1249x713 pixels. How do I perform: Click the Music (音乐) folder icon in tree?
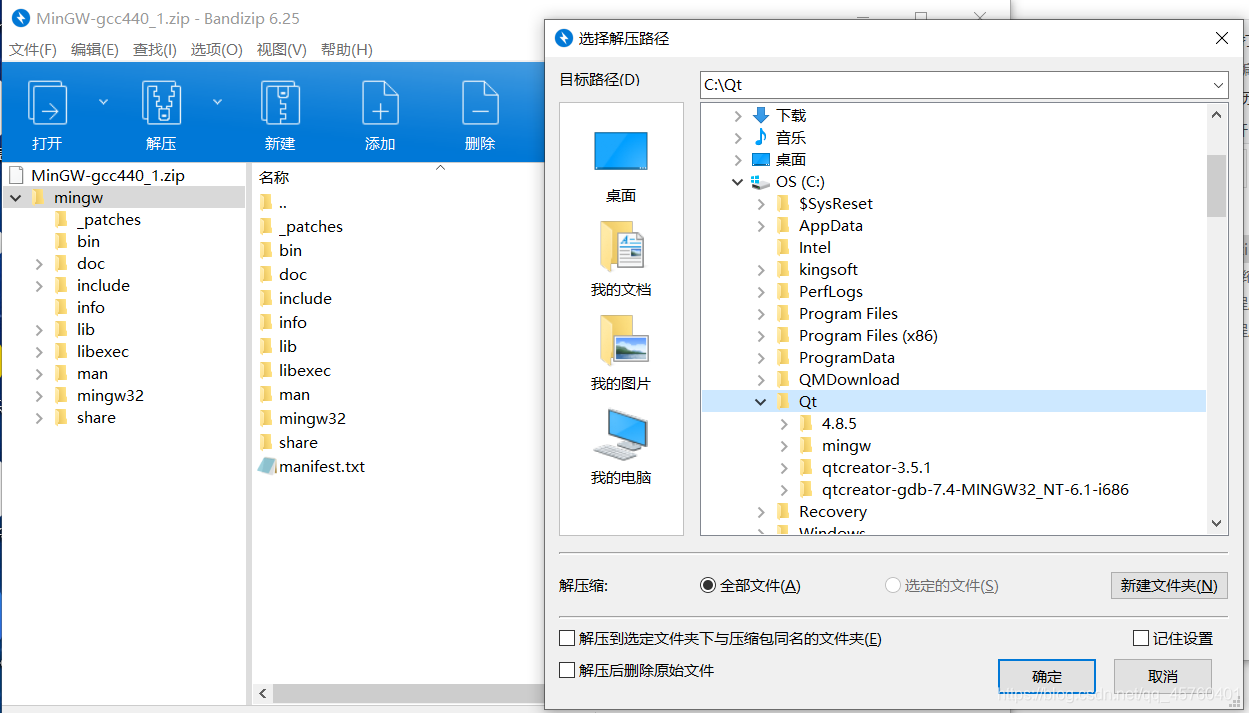click(761, 138)
